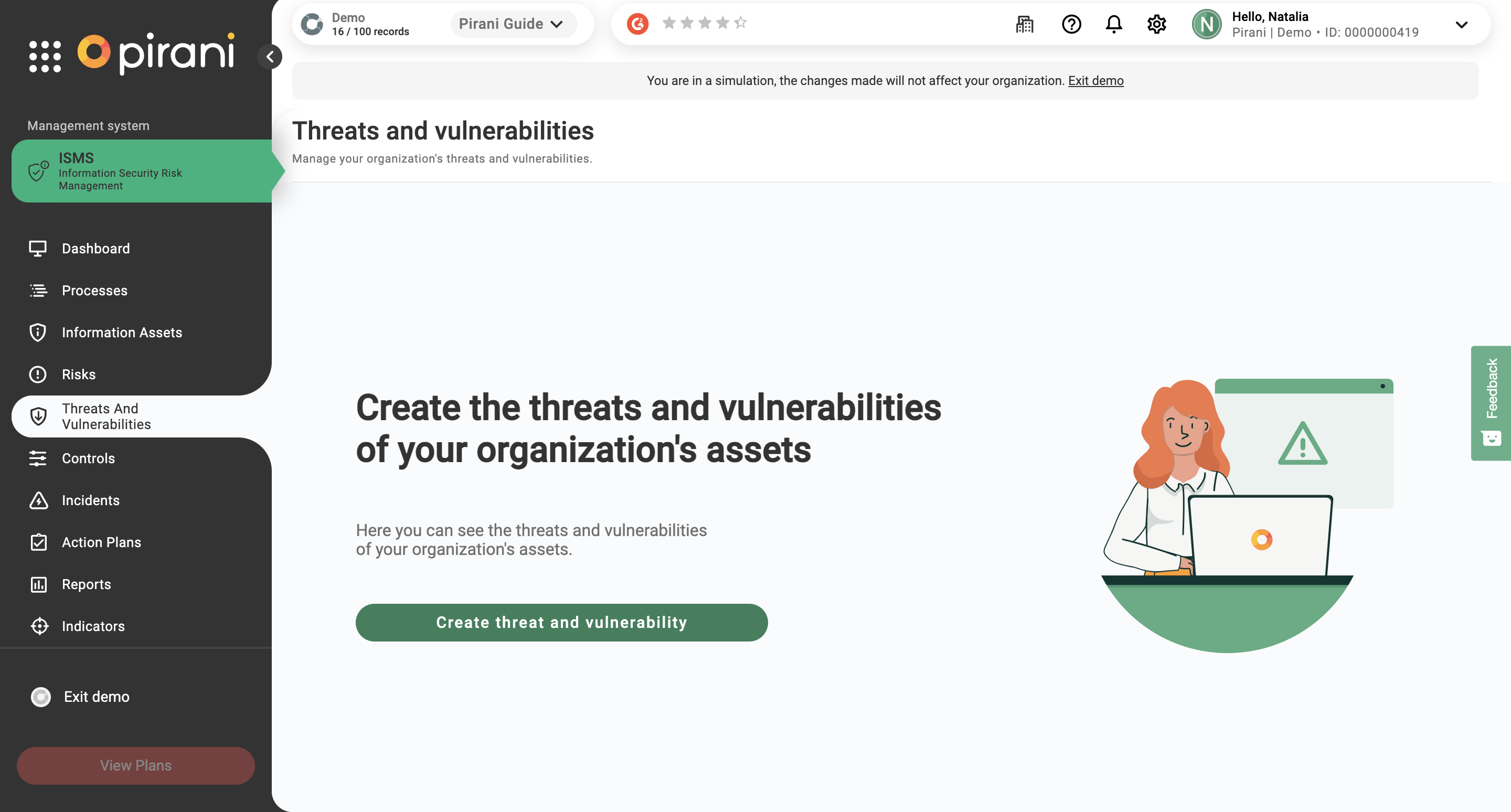Click the Create threat and vulnerability button
1511x812 pixels.
[561, 622]
